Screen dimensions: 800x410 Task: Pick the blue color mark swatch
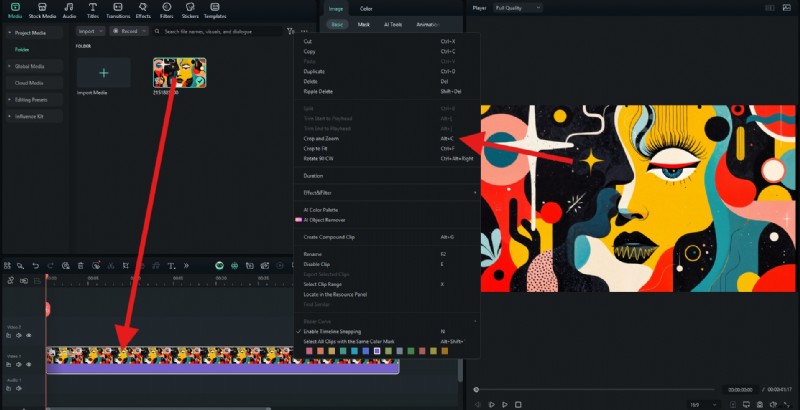coord(365,351)
